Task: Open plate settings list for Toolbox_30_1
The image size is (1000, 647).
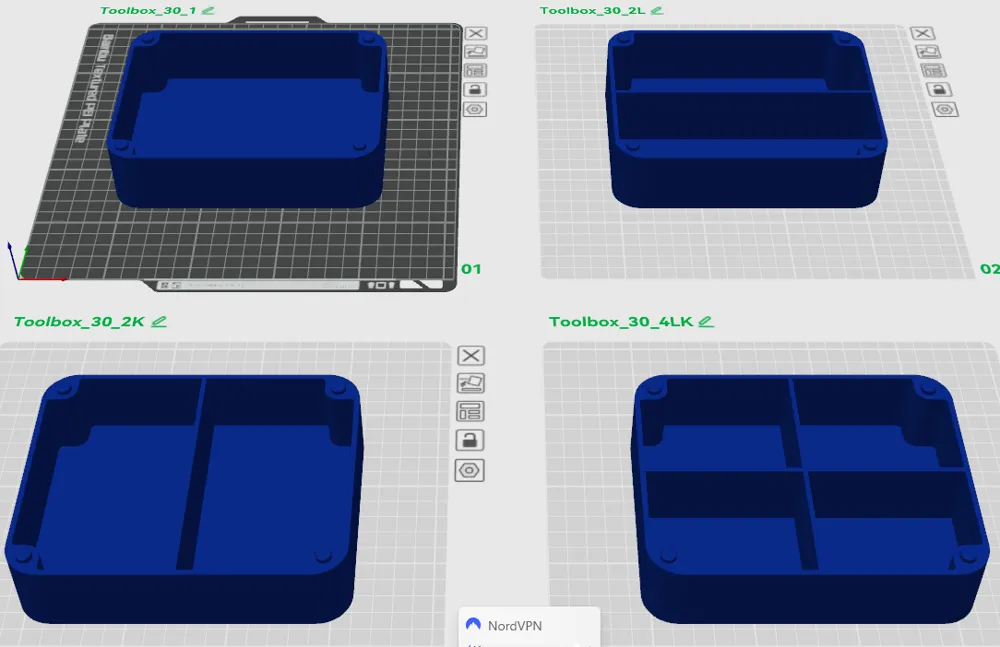Action: (474, 70)
